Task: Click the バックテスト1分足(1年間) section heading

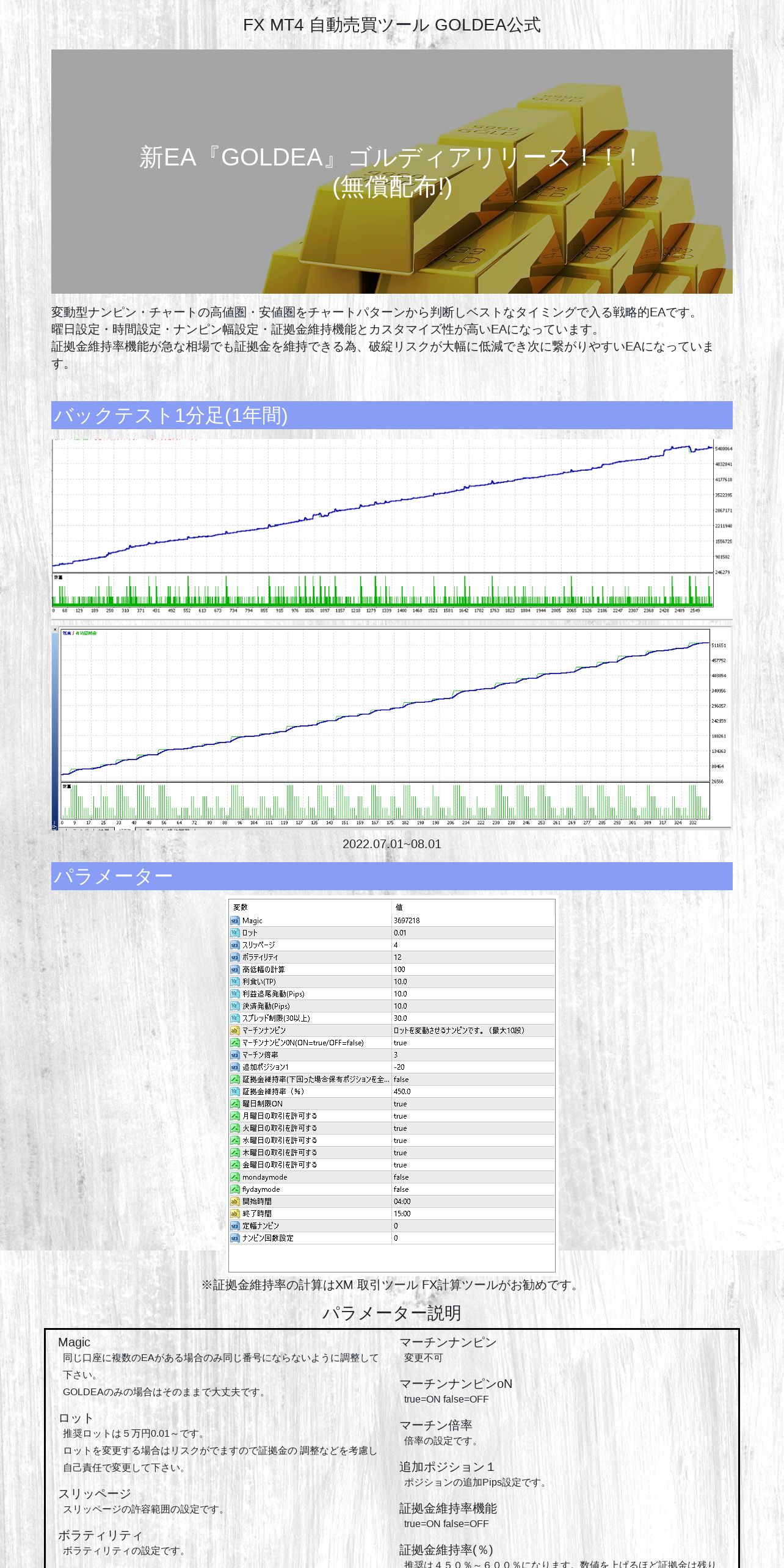Action: 391,415
